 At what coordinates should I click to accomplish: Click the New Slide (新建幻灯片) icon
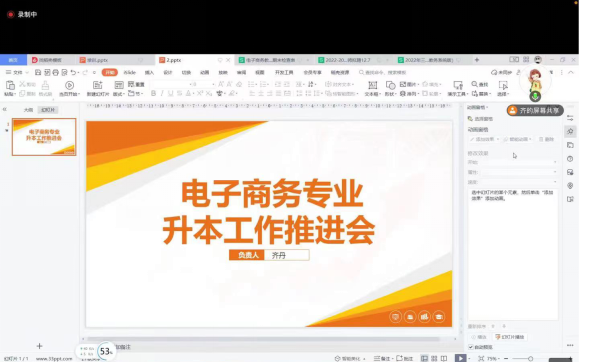coord(97,85)
